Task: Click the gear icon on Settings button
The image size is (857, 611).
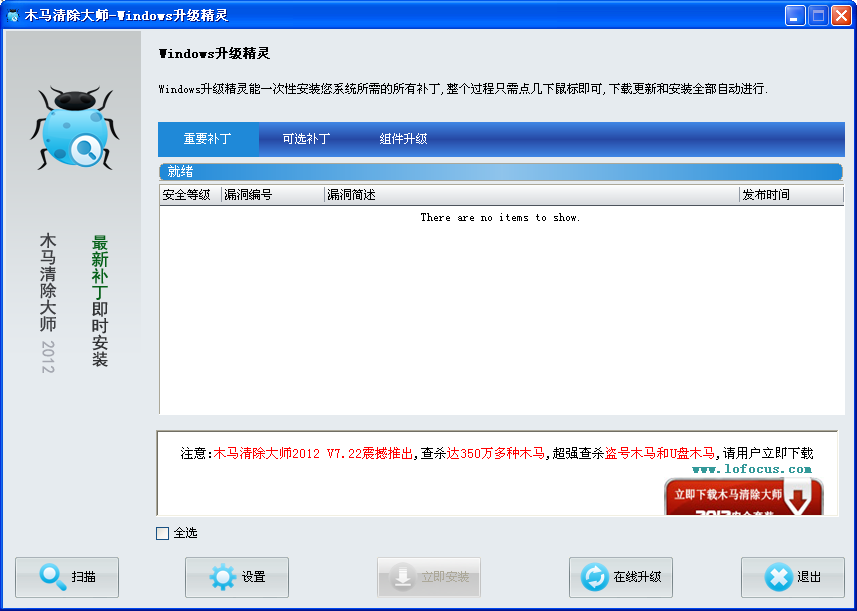Action: [223, 577]
